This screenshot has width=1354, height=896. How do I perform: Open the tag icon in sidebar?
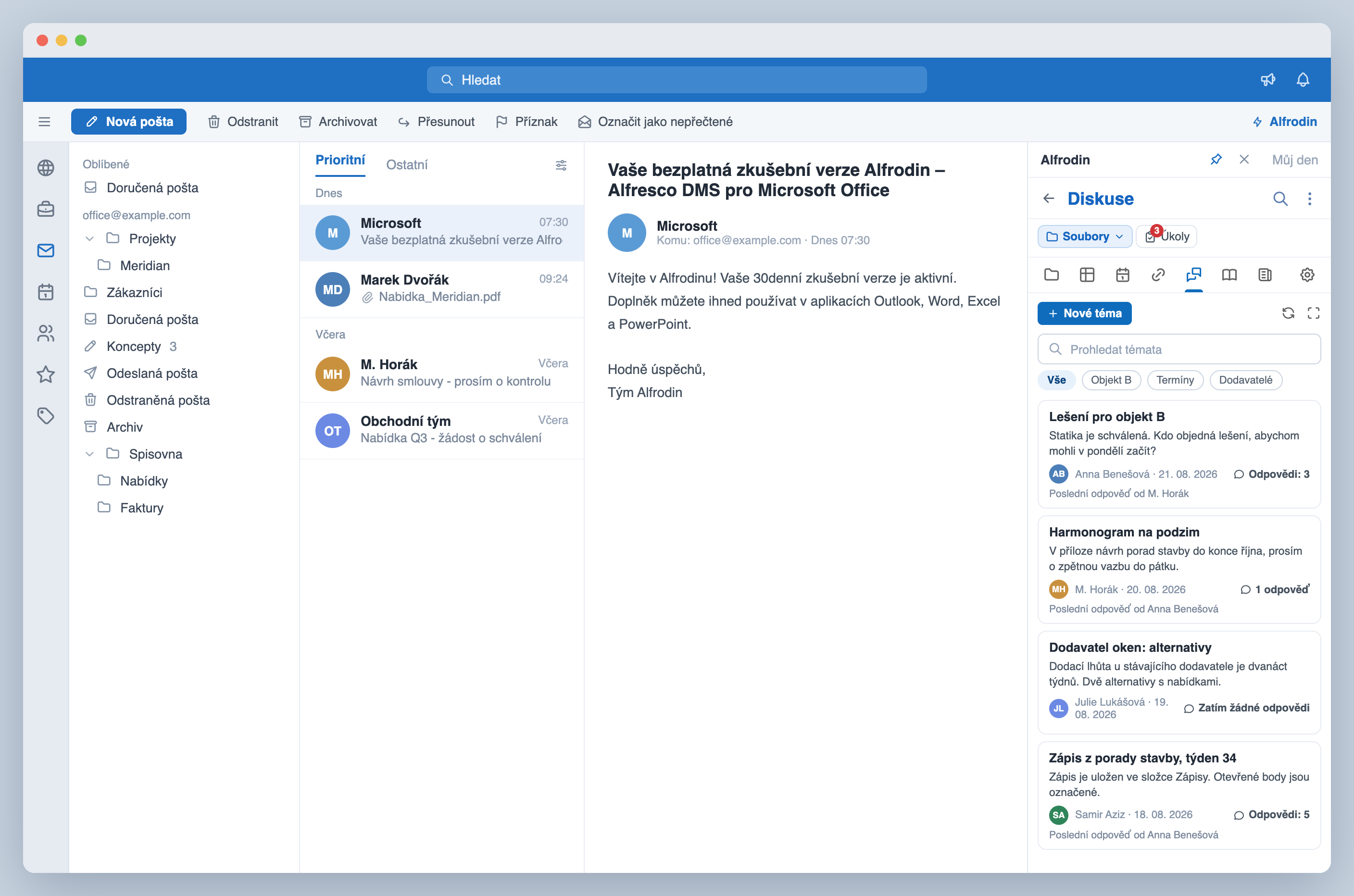click(46, 415)
